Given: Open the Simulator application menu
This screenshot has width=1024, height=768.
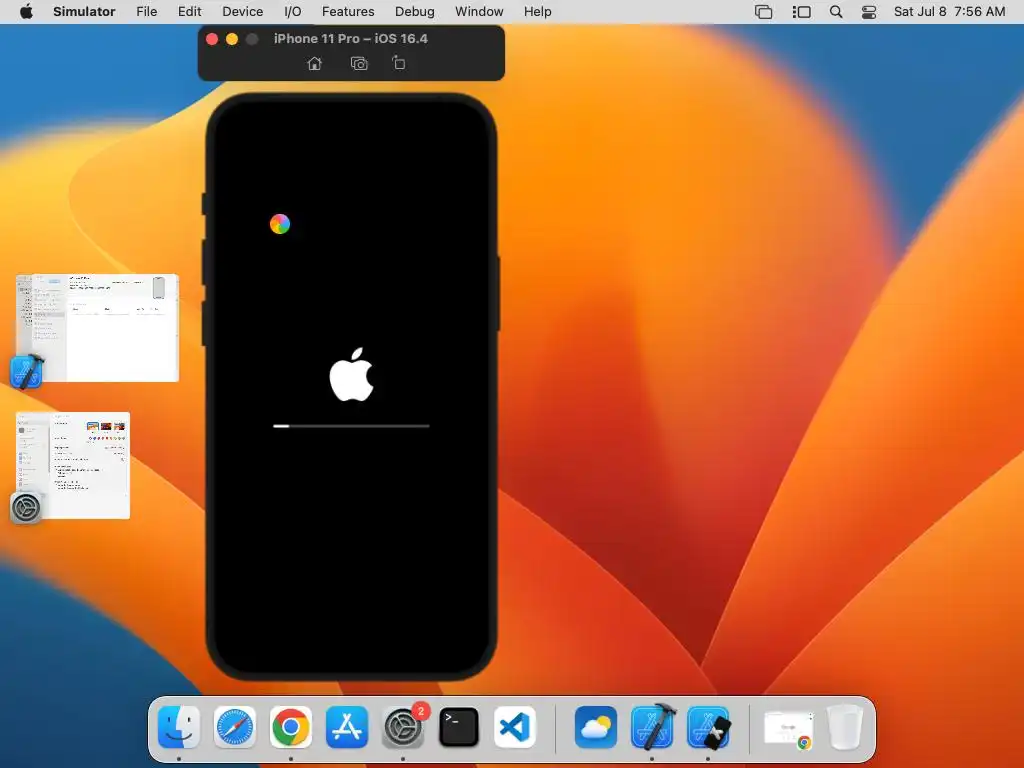Looking at the screenshot, I should 84,12.
